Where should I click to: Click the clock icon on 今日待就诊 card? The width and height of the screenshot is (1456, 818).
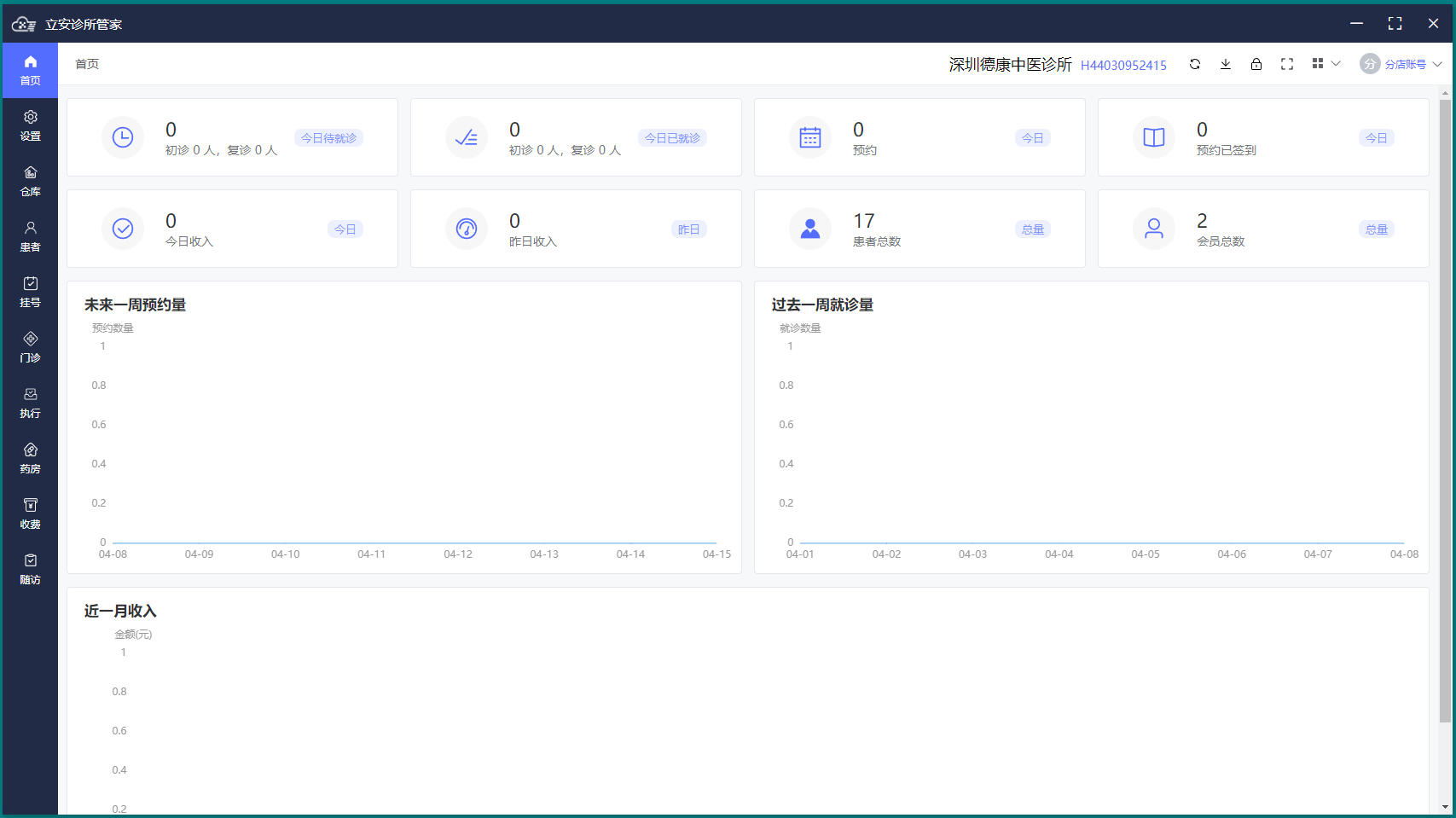123,137
